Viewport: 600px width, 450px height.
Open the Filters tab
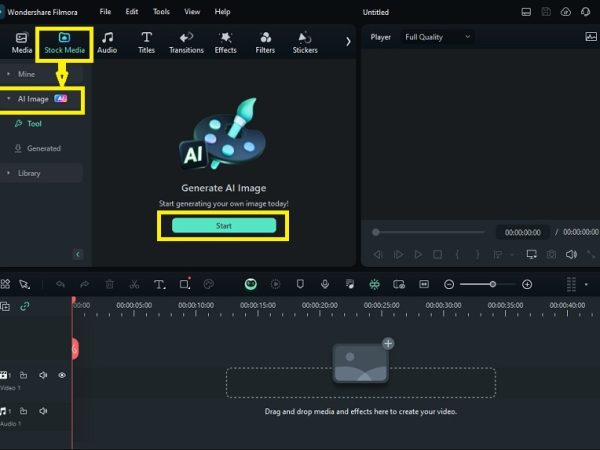[265, 43]
